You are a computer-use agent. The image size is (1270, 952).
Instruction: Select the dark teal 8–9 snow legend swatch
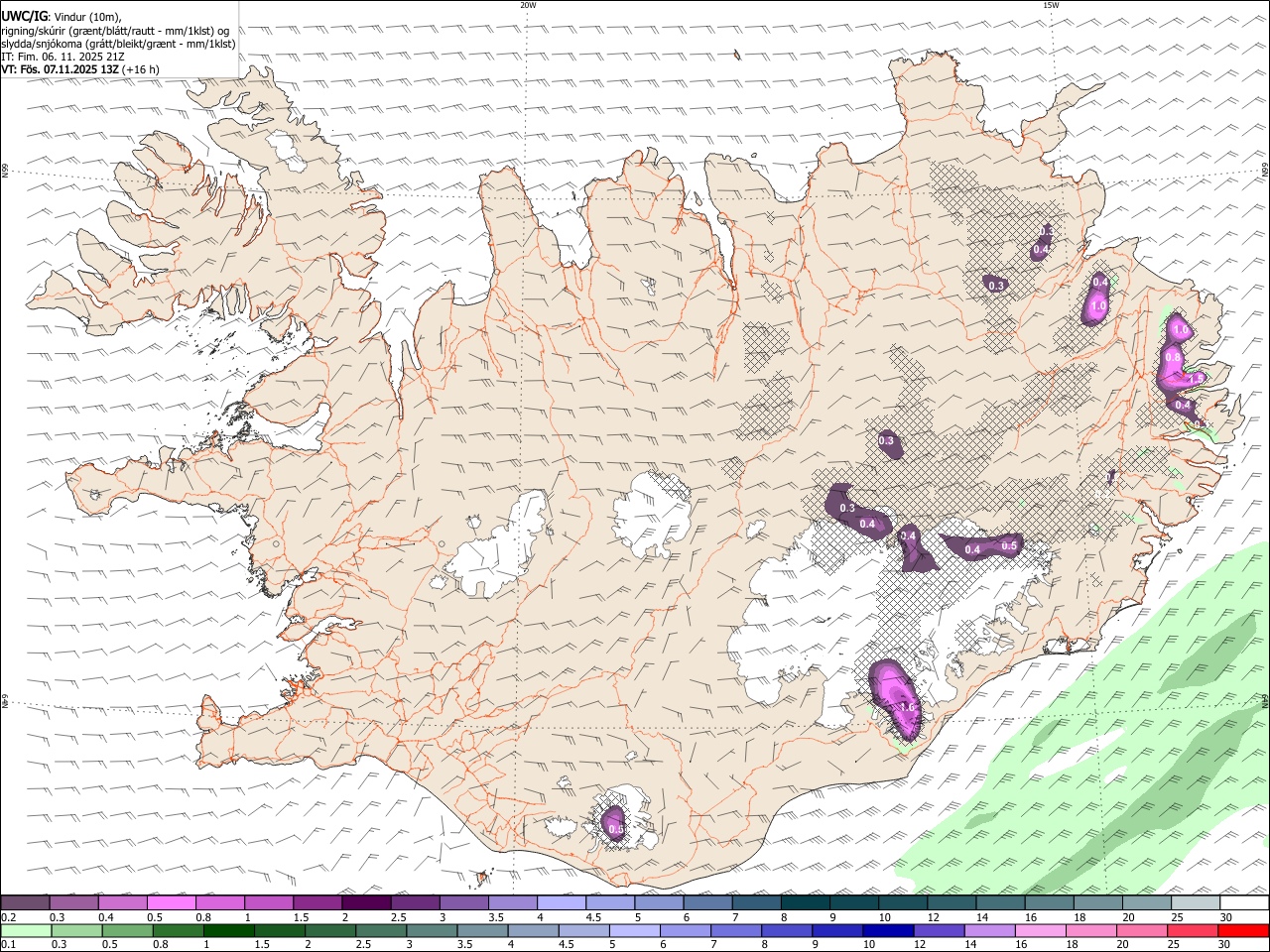(806, 902)
